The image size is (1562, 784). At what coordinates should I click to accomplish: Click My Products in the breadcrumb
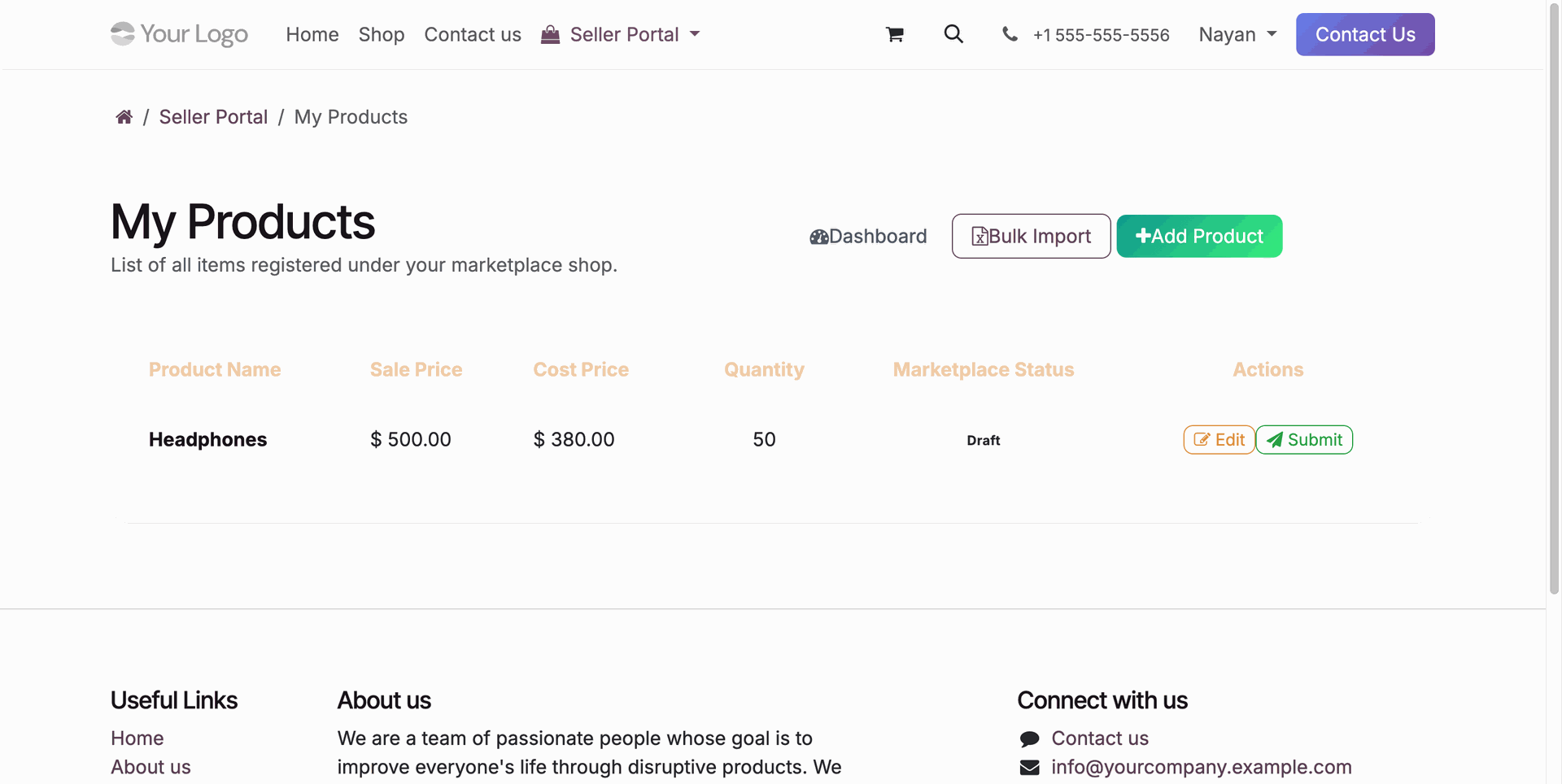(351, 117)
